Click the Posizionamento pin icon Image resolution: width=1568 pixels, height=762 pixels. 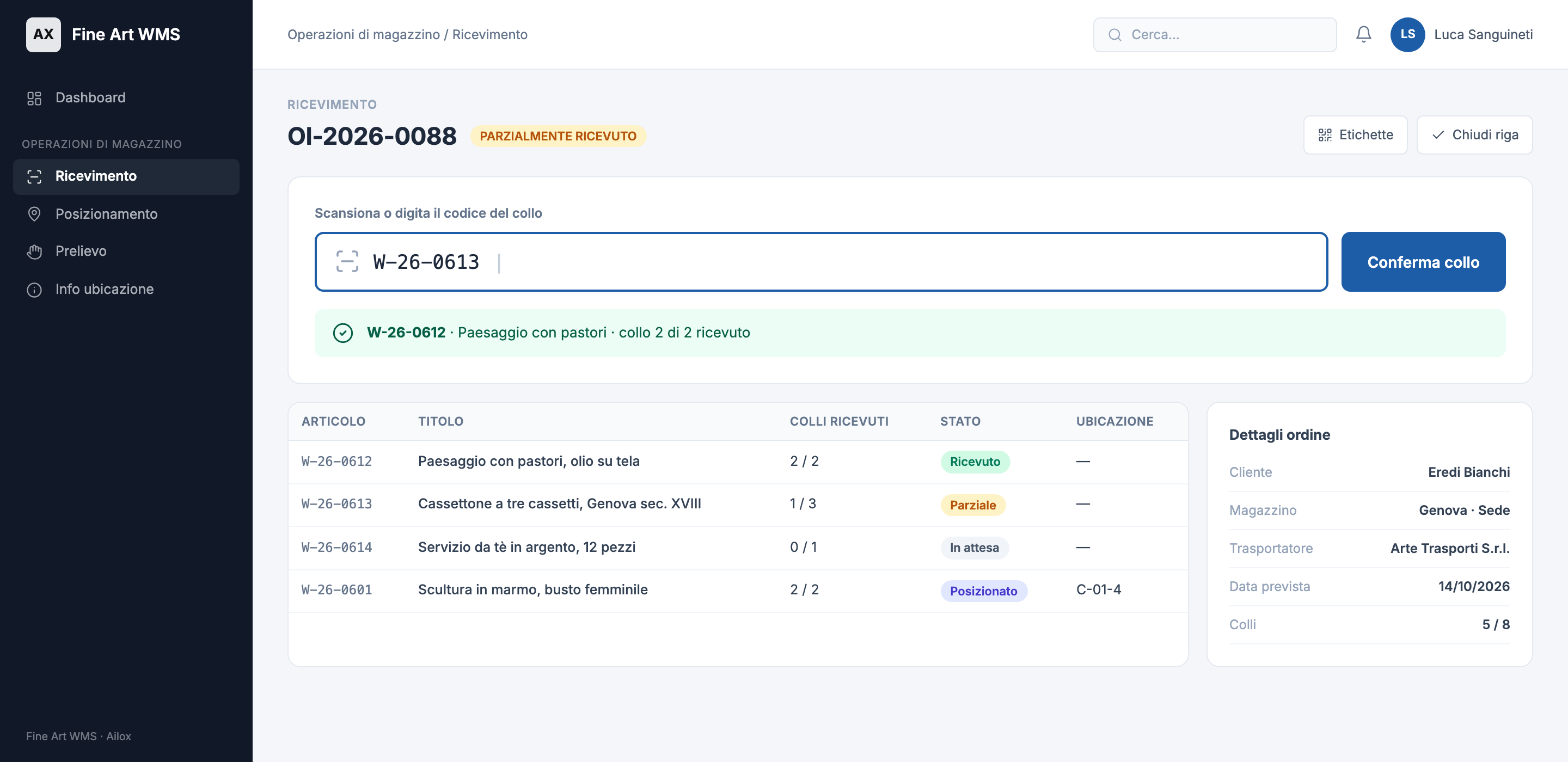[x=34, y=214]
